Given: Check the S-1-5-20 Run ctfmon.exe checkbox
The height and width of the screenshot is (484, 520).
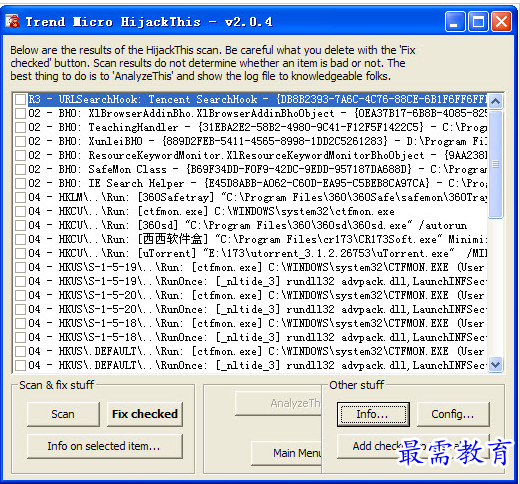Looking at the screenshot, I should pos(21,295).
